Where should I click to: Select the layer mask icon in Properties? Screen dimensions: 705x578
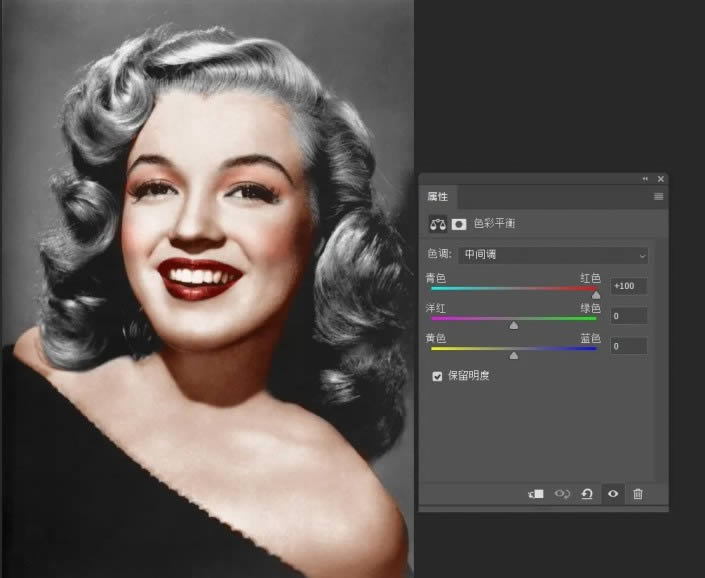click(x=459, y=224)
